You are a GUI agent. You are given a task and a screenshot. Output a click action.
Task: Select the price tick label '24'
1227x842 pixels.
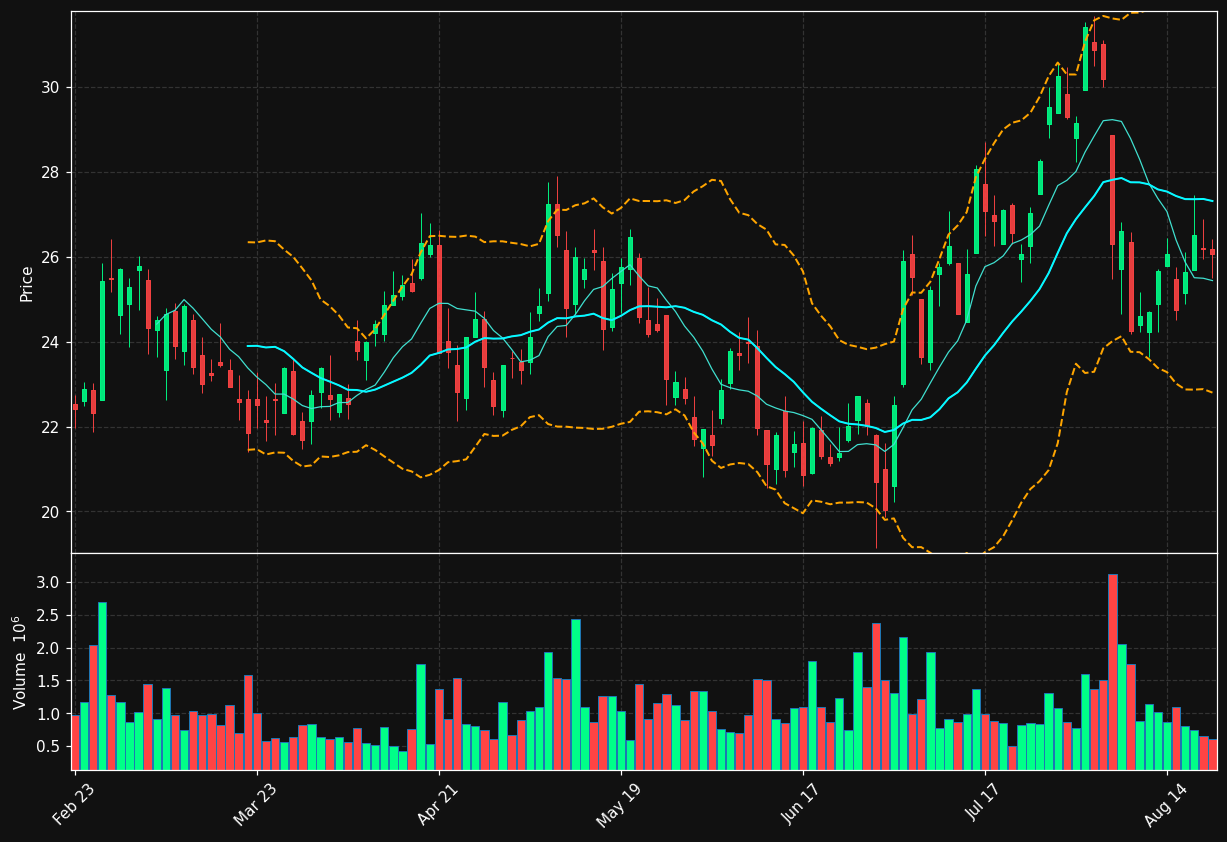point(51,343)
